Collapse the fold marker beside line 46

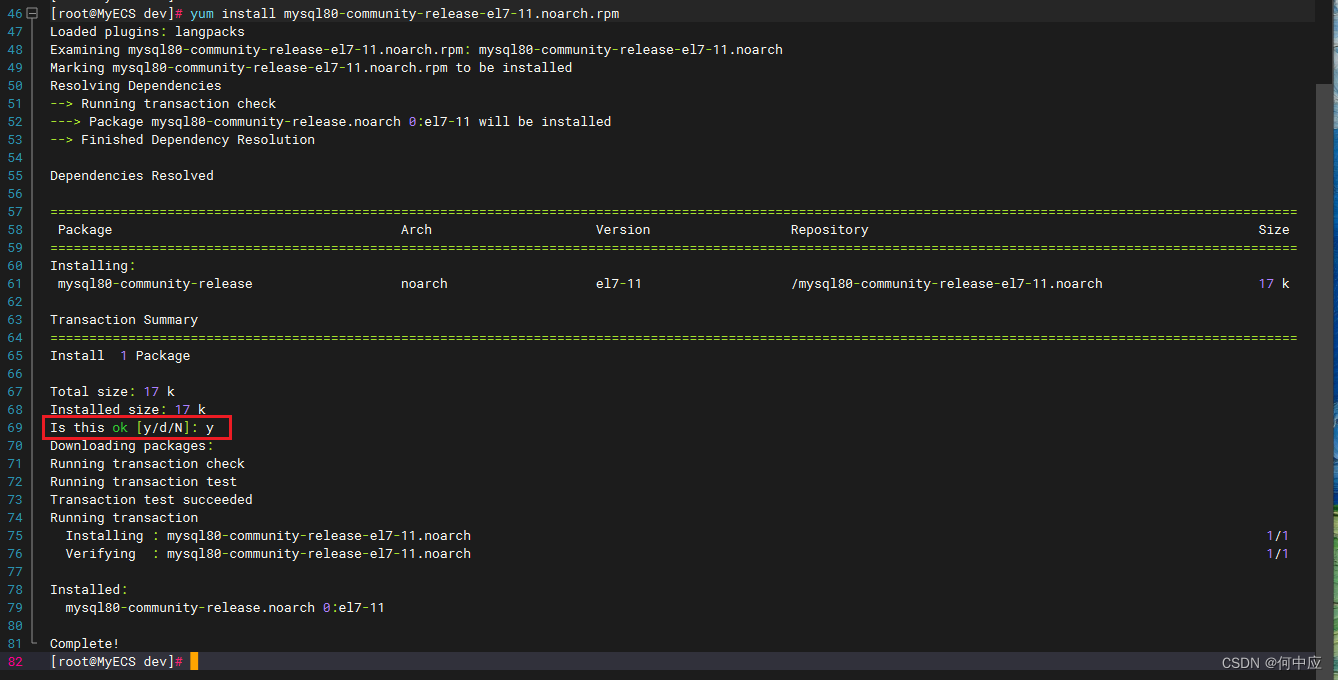coord(32,14)
